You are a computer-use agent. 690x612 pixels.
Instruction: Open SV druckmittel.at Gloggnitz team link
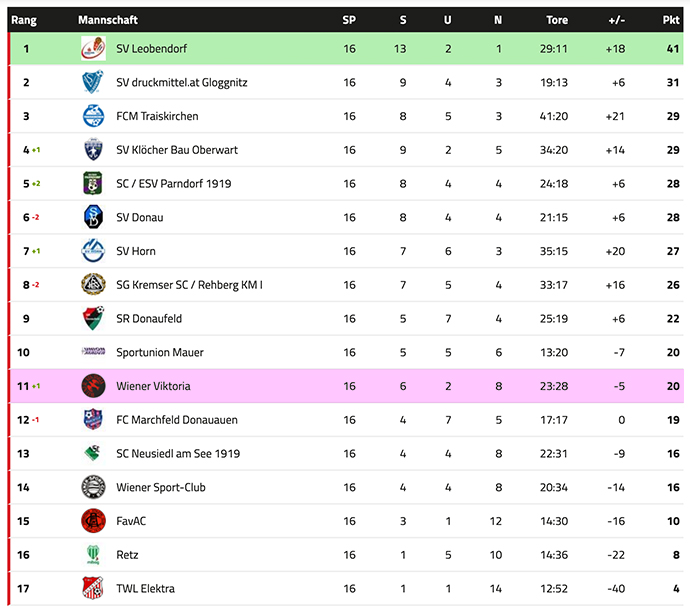click(181, 83)
